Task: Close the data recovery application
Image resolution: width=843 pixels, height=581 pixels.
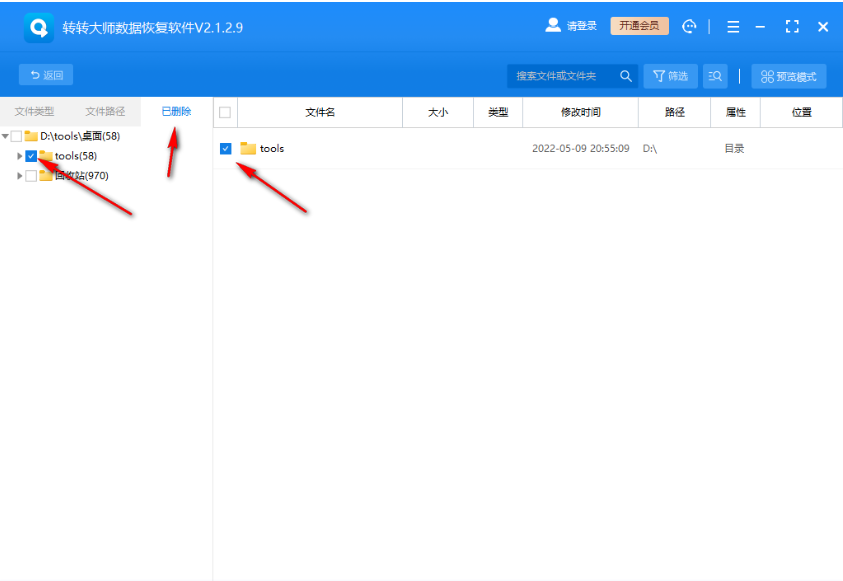Action: coord(823,27)
